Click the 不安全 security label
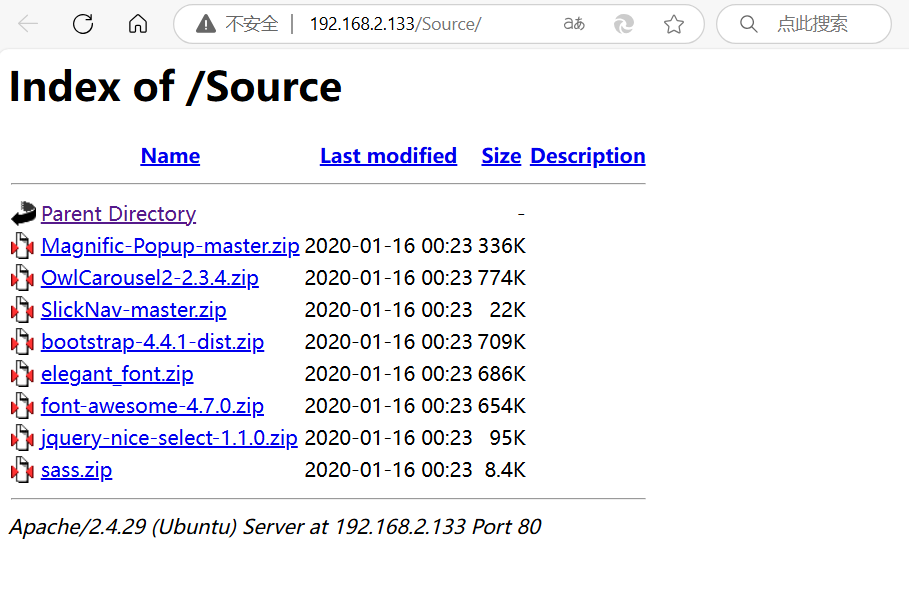 point(252,24)
